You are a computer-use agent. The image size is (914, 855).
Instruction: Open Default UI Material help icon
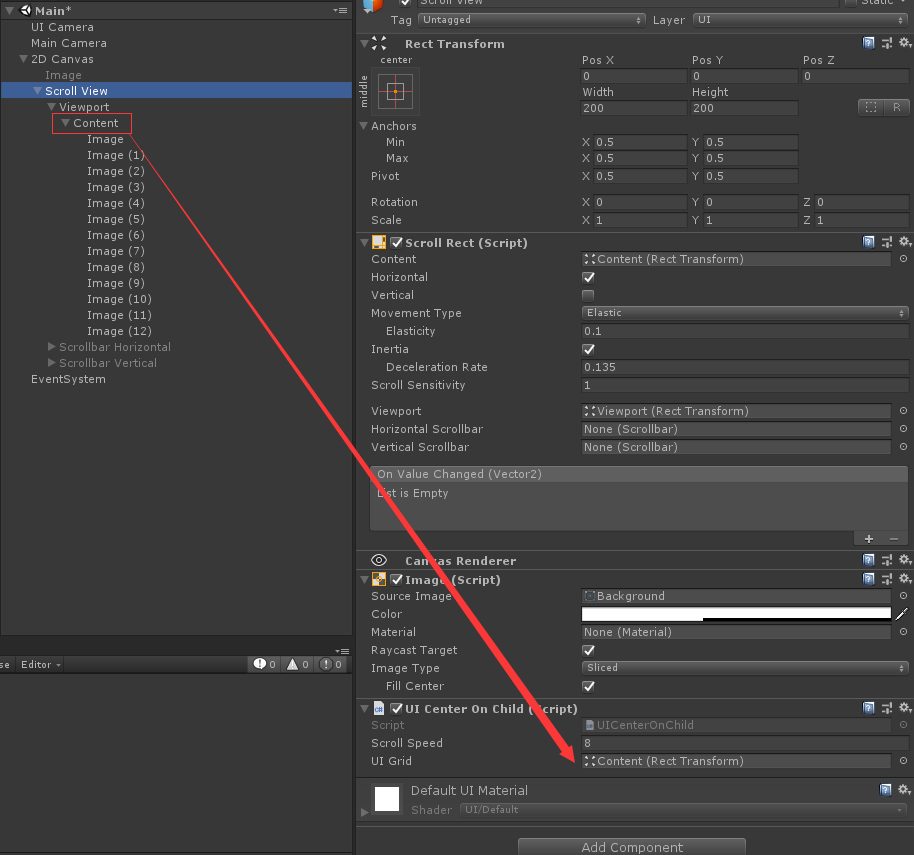885,790
